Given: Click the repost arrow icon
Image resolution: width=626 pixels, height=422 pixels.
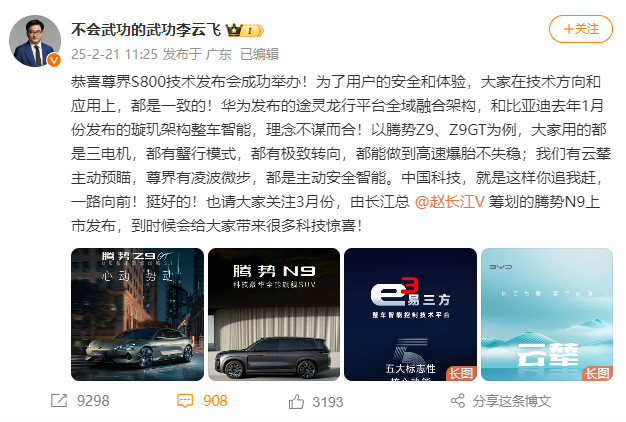Looking at the screenshot, I should [59, 400].
